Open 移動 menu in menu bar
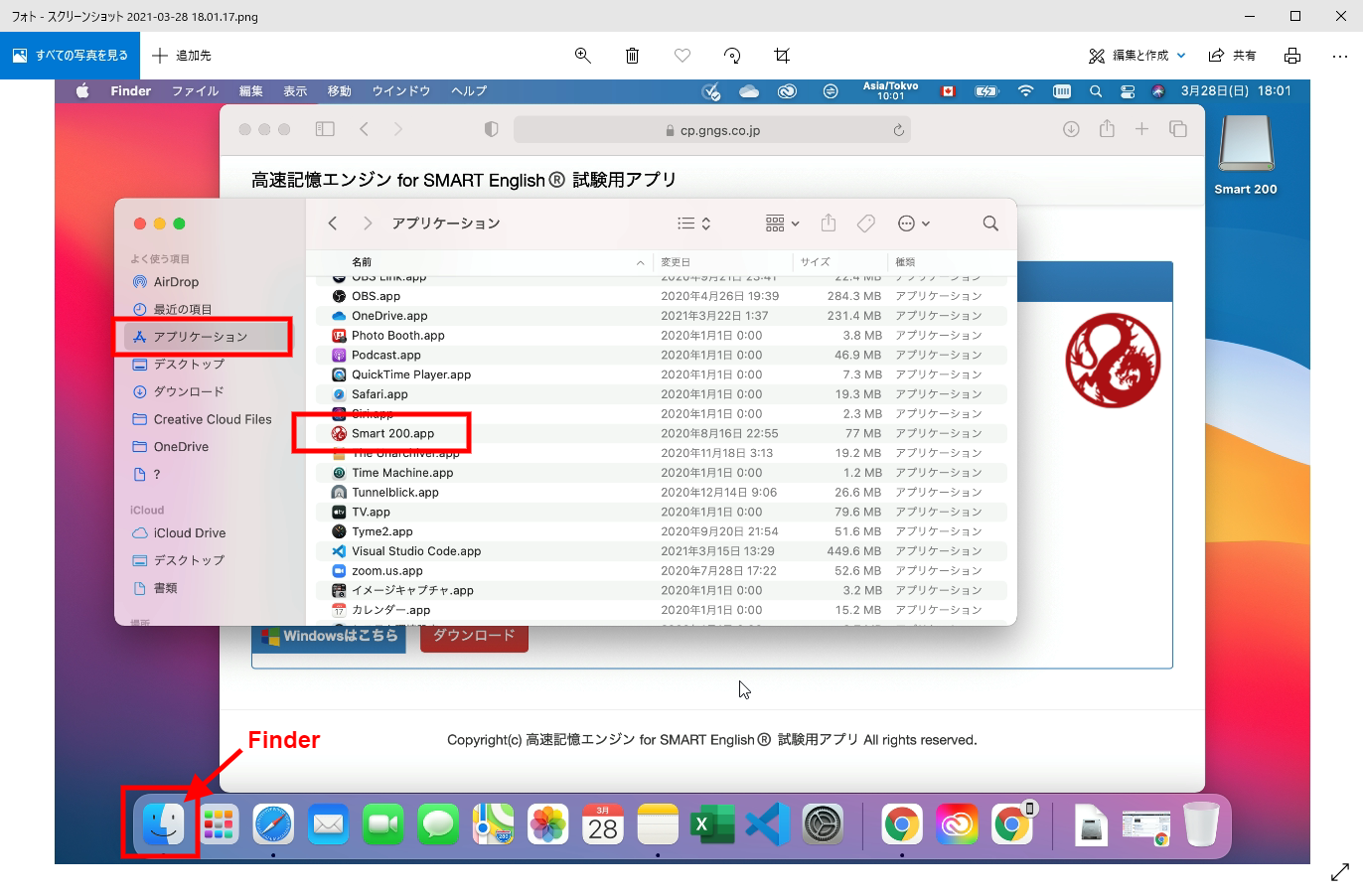The height and width of the screenshot is (896, 1363). [340, 91]
